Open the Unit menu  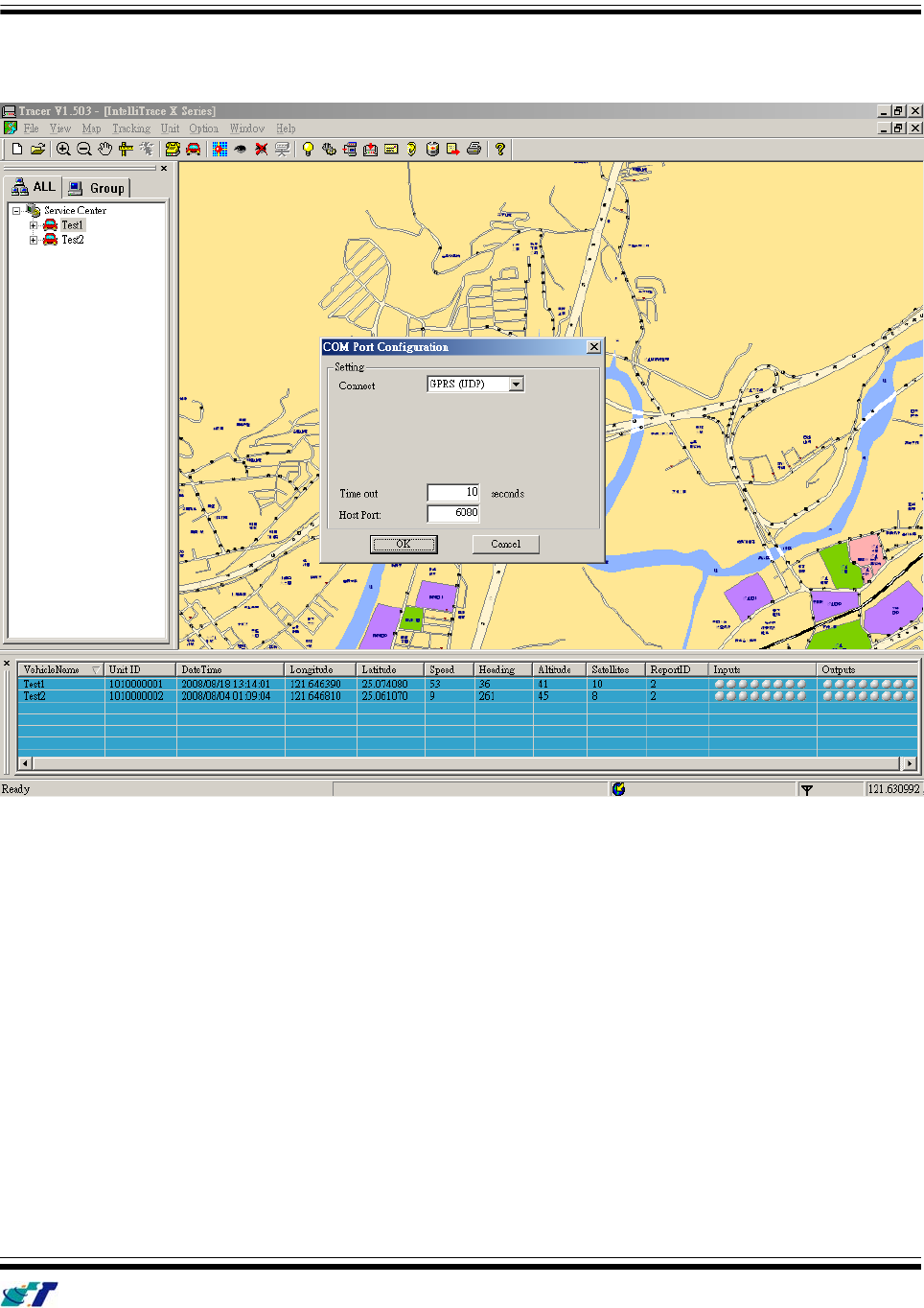pos(170,128)
